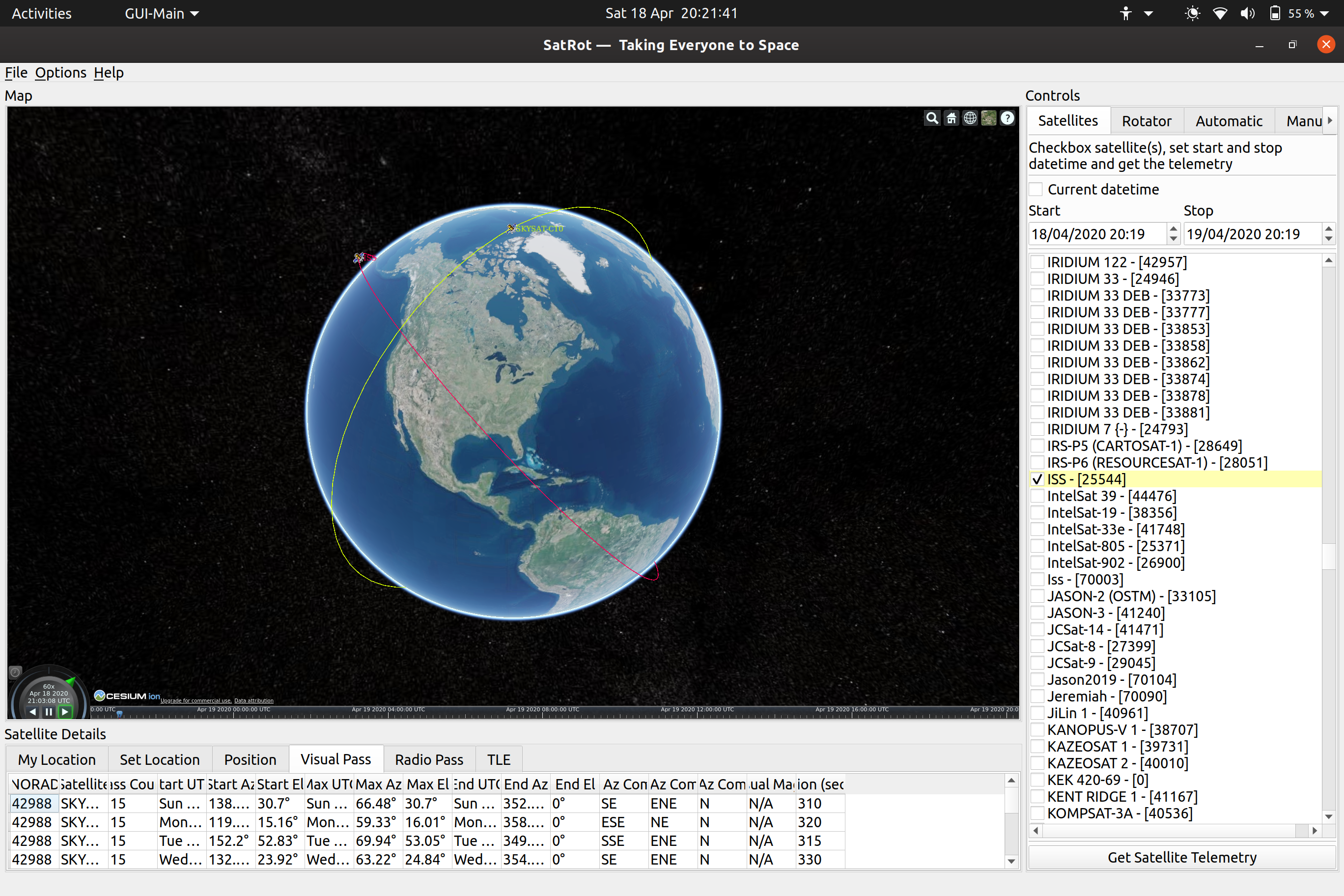Uncheck the ISS - [25544] satellite
Image resolution: width=1344 pixels, height=896 pixels.
tap(1037, 479)
